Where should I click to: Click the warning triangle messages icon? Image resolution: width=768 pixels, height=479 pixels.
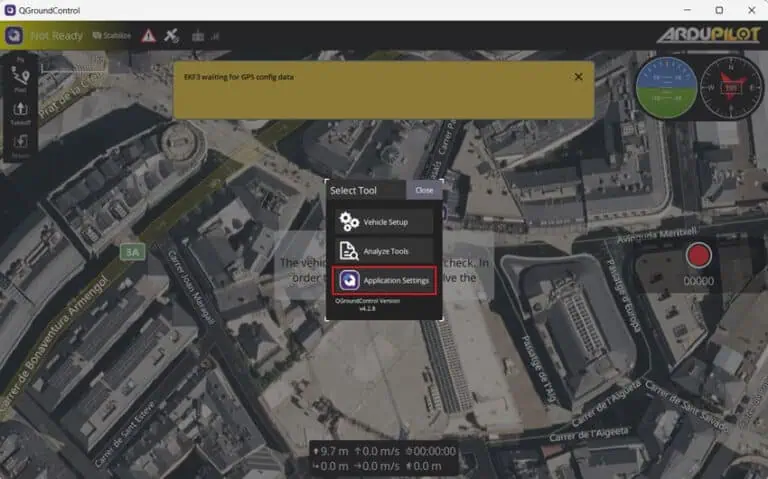[x=148, y=35]
